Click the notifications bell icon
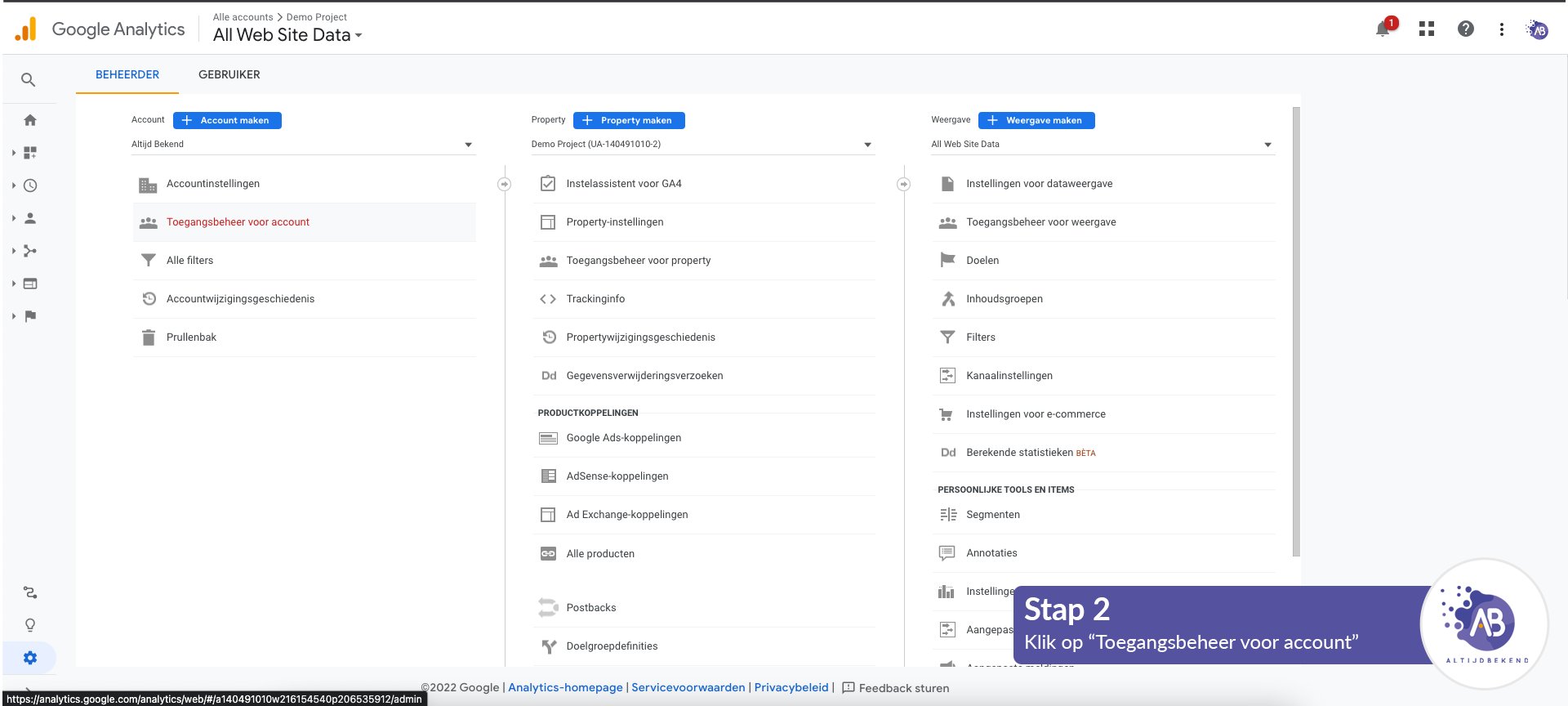 pyautogui.click(x=1383, y=29)
